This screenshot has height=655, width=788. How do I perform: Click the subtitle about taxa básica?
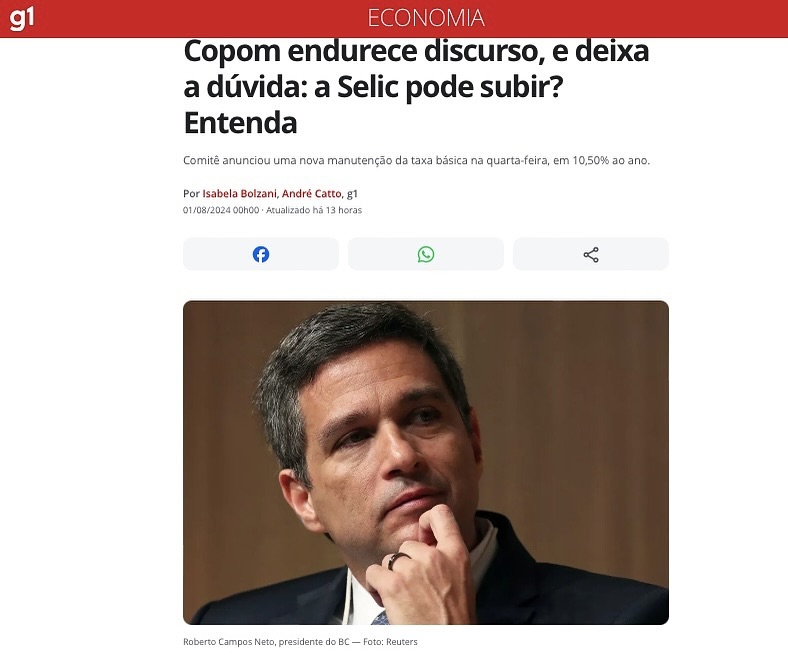tap(416, 160)
